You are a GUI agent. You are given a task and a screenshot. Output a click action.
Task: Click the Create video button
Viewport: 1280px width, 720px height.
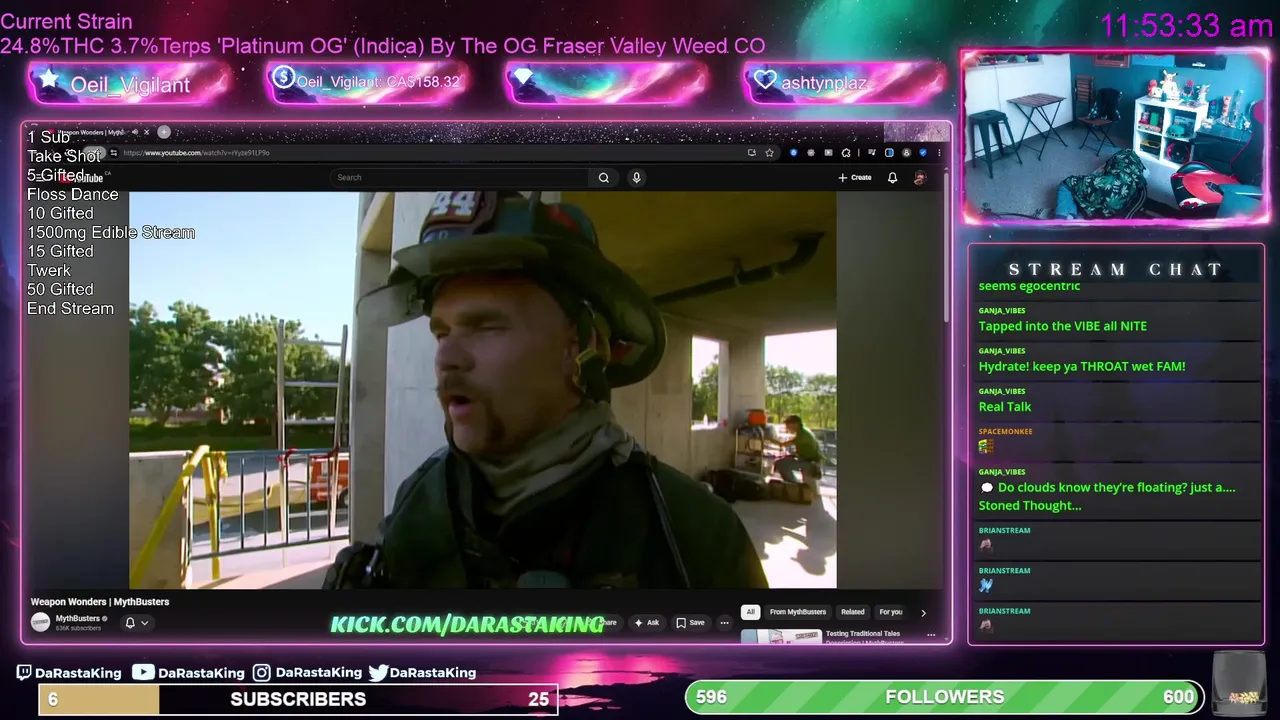pos(855,177)
